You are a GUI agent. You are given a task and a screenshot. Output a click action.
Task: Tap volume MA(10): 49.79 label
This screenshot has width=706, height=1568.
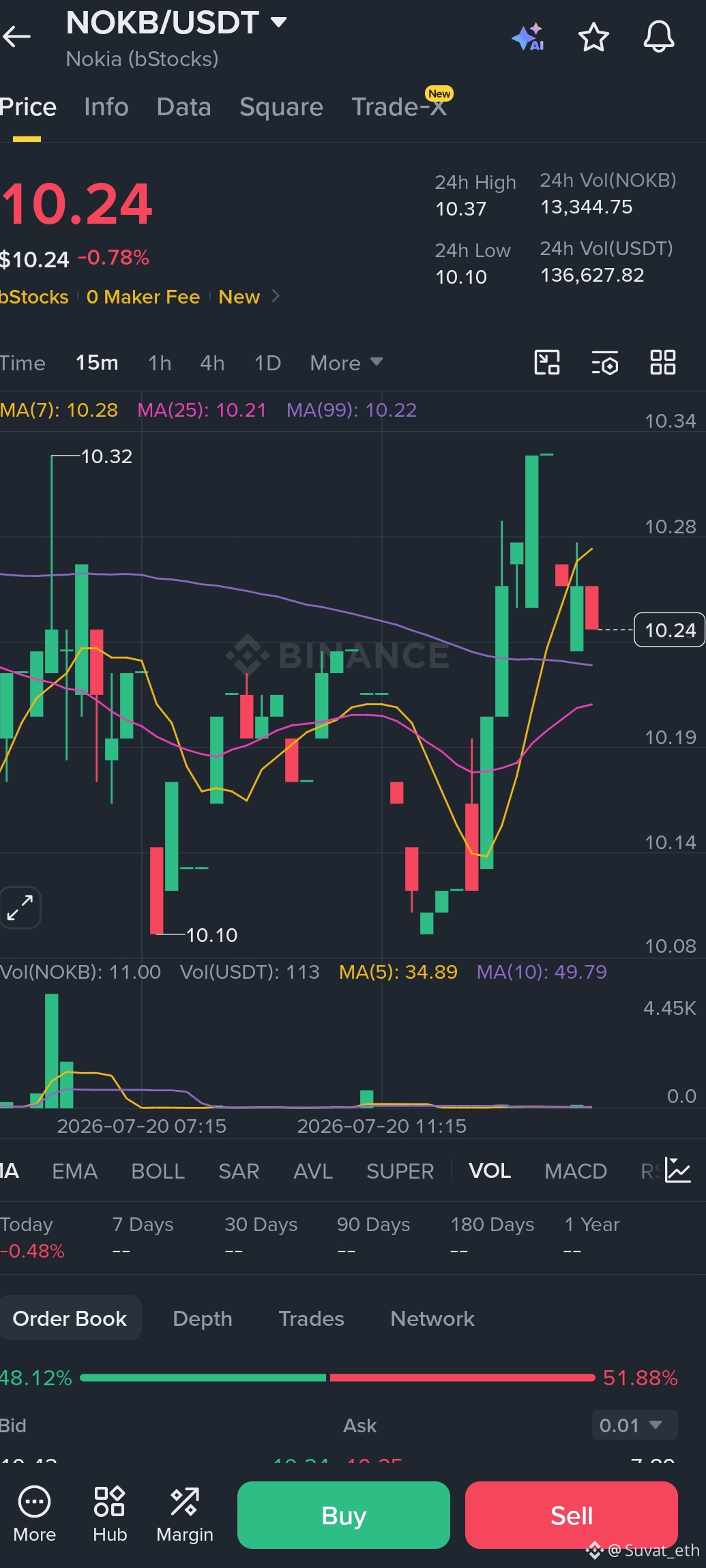point(542,971)
